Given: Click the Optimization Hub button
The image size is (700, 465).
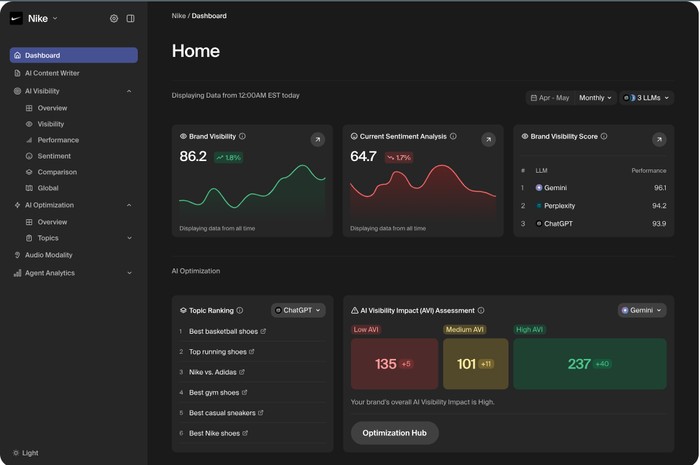Looking at the screenshot, I should pos(394,433).
